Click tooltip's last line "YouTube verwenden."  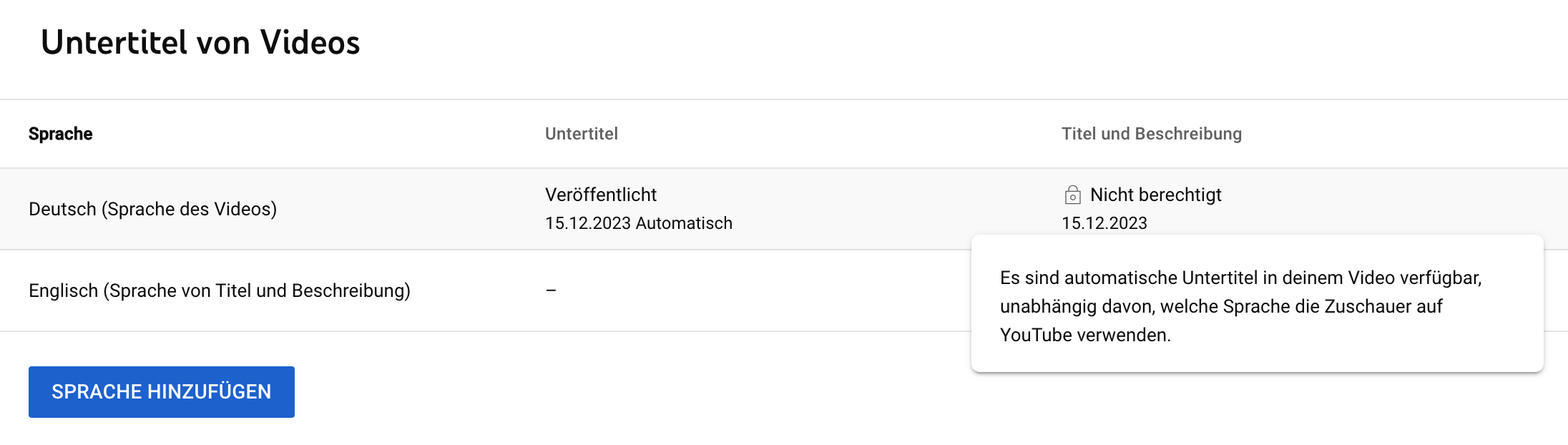[x=1085, y=335]
